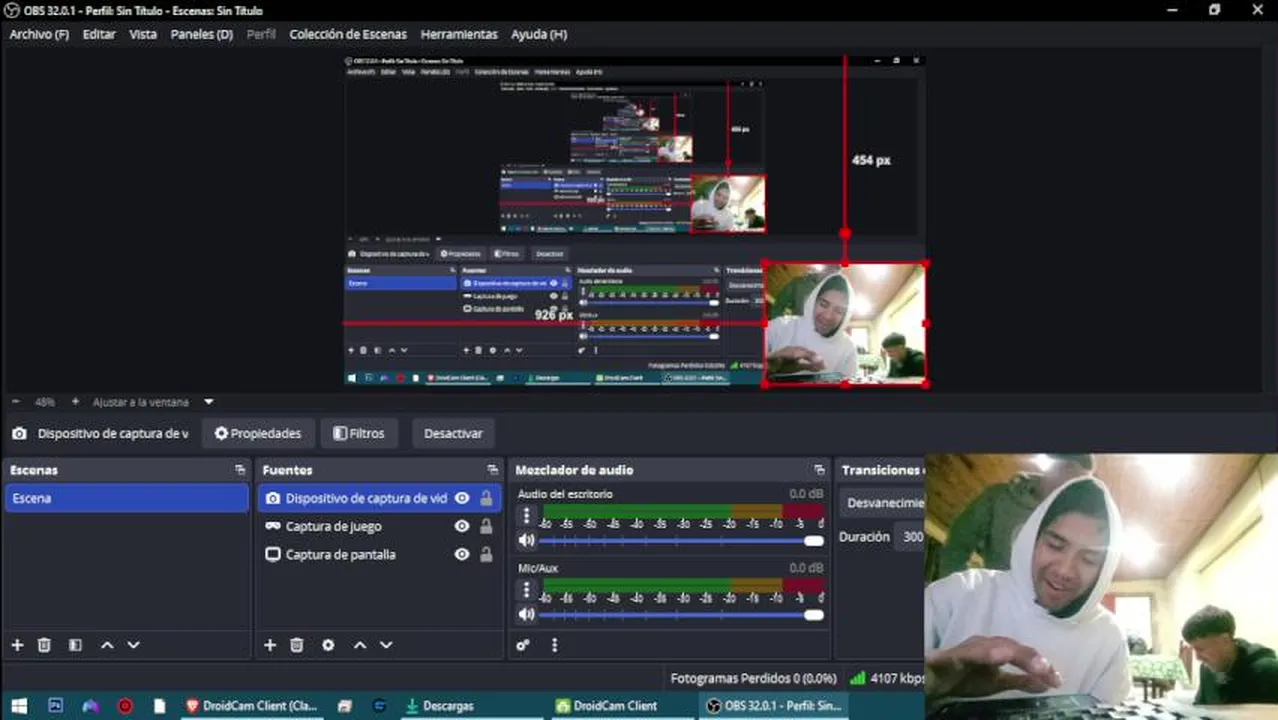Hide Captura de pantalla source

(x=462, y=554)
